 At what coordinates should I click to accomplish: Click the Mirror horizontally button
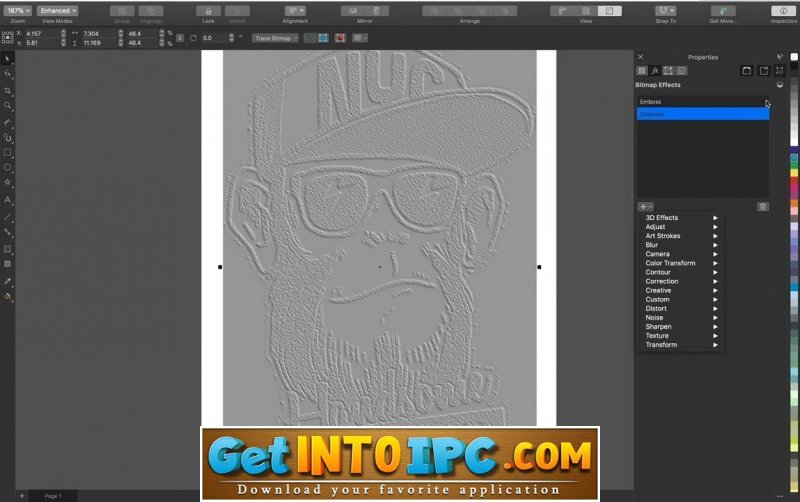click(x=353, y=11)
